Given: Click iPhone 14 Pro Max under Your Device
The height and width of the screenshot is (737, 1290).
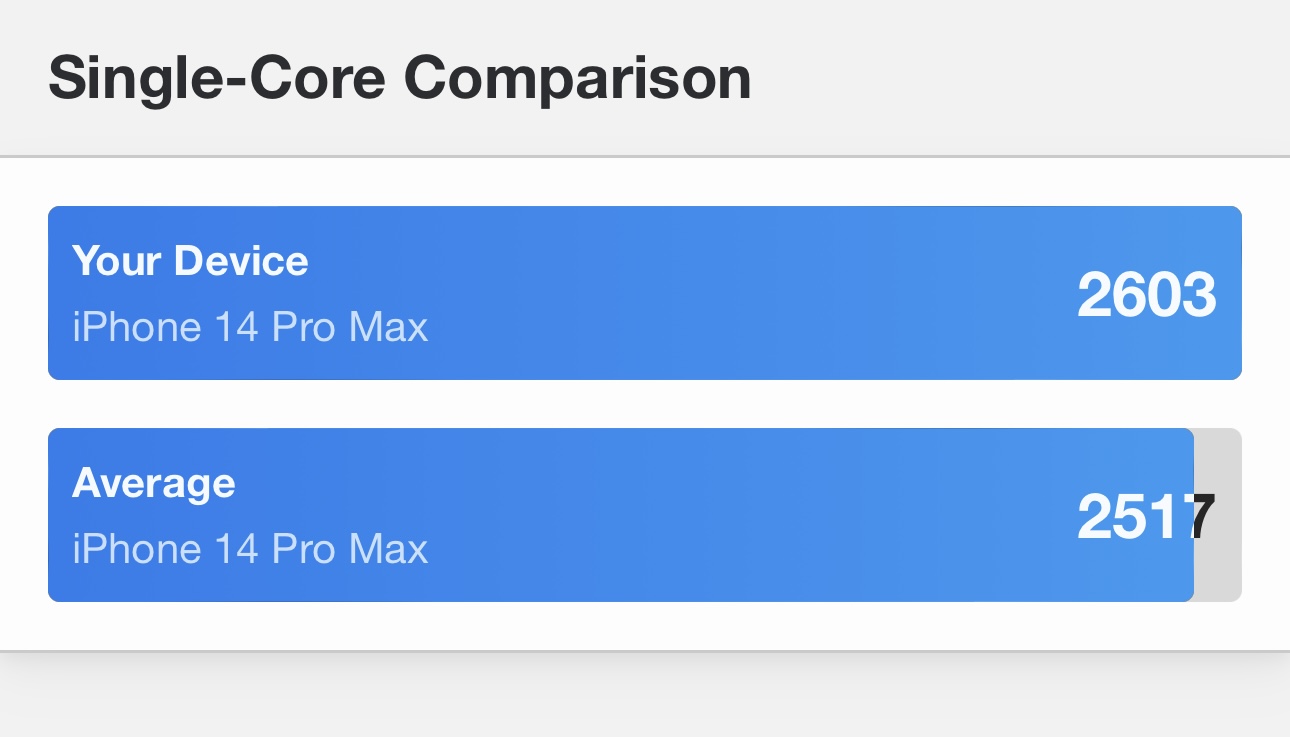Looking at the screenshot, I should (250, 327).
